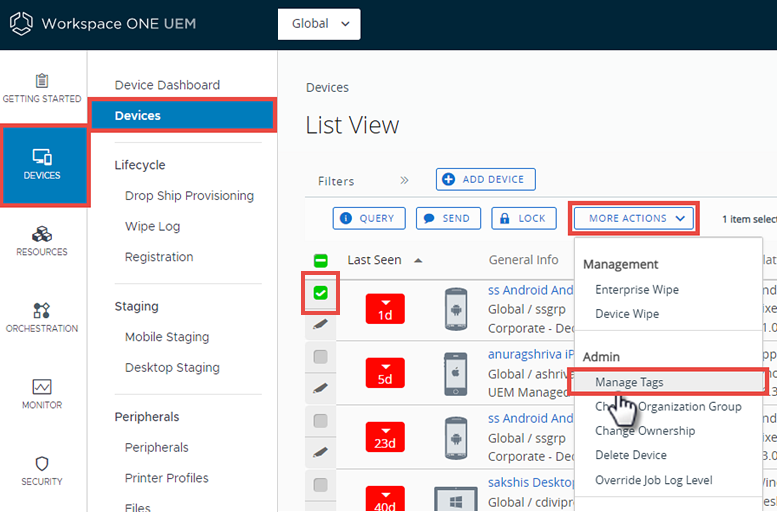The image size is (777, 512).
Task: Select the Devices sidebar icon
Action: click(42, 157)
